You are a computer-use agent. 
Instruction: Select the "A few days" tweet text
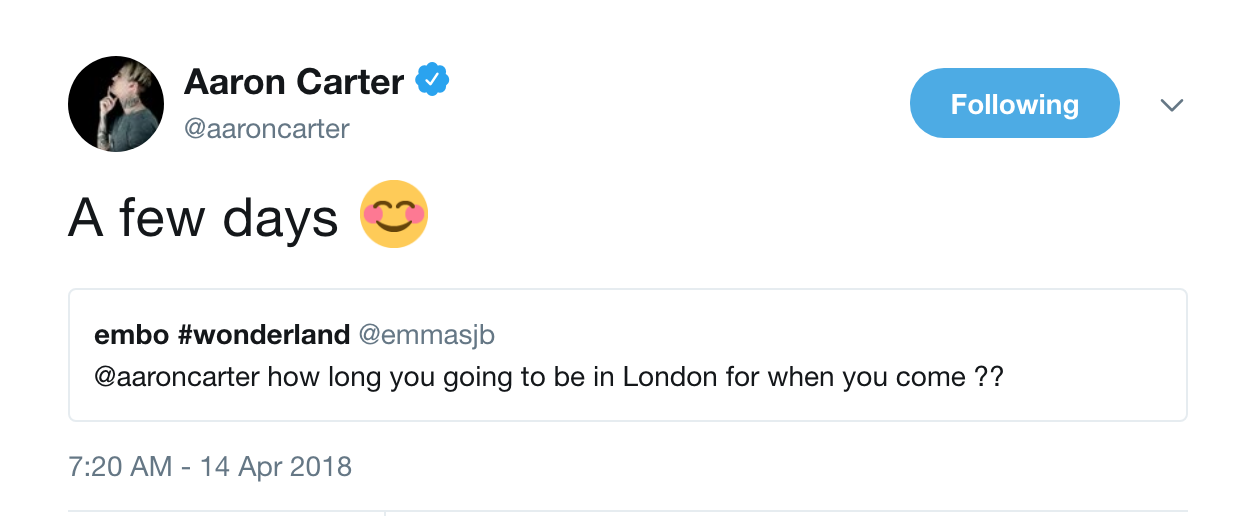point(203,217)
